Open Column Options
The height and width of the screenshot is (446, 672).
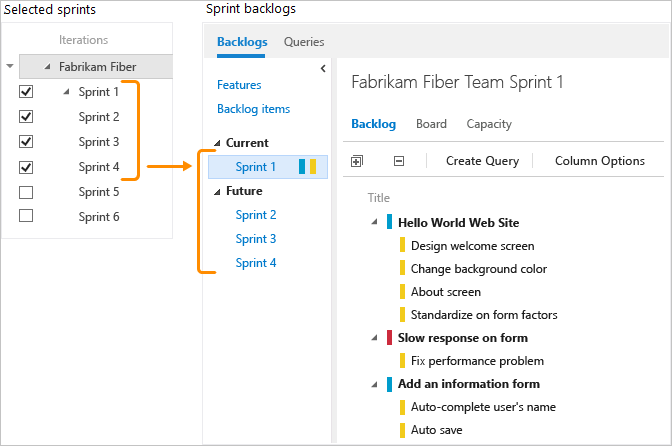point(600,161)
